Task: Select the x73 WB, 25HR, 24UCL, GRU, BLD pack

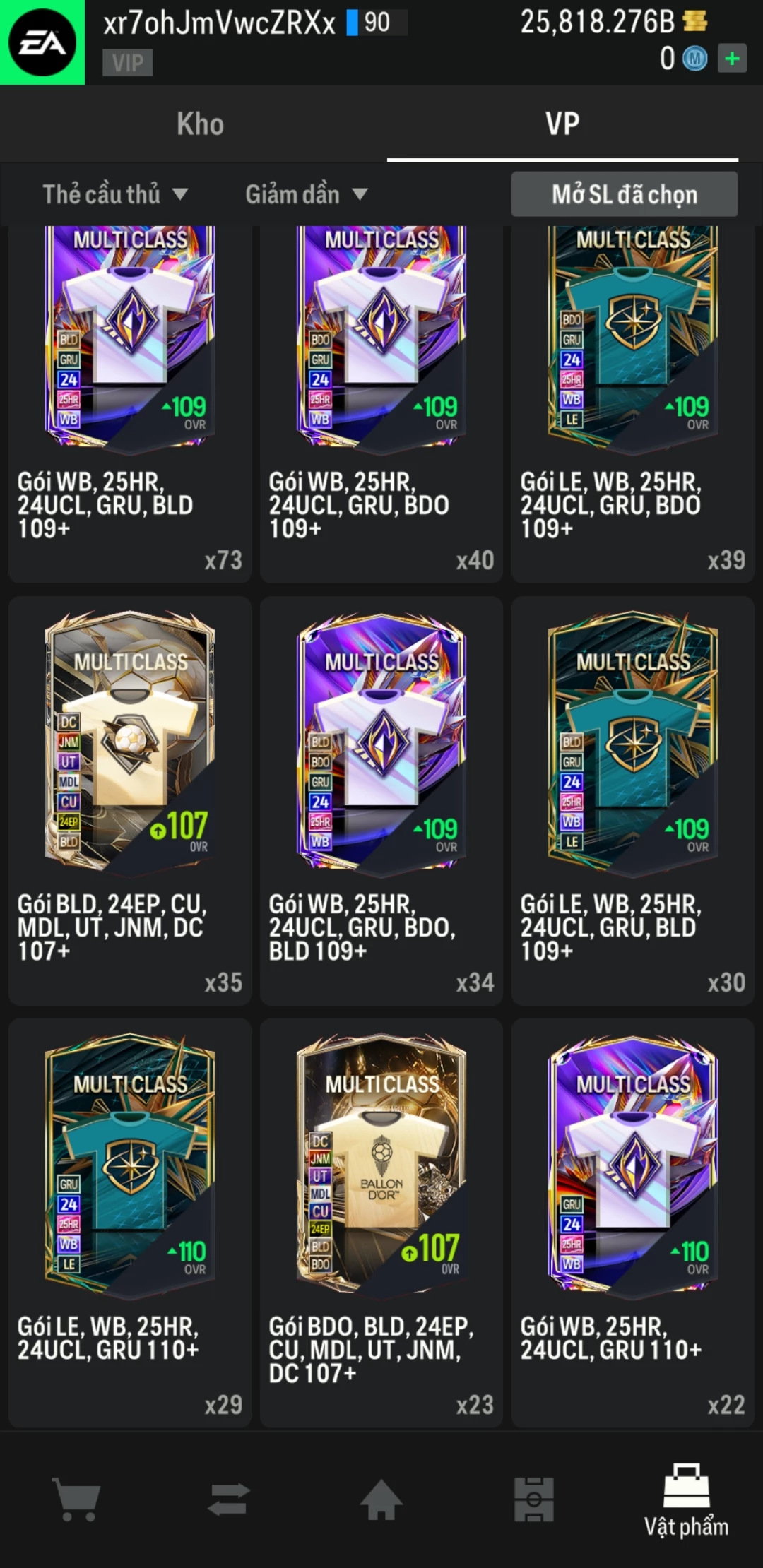Action: [130, 404]
